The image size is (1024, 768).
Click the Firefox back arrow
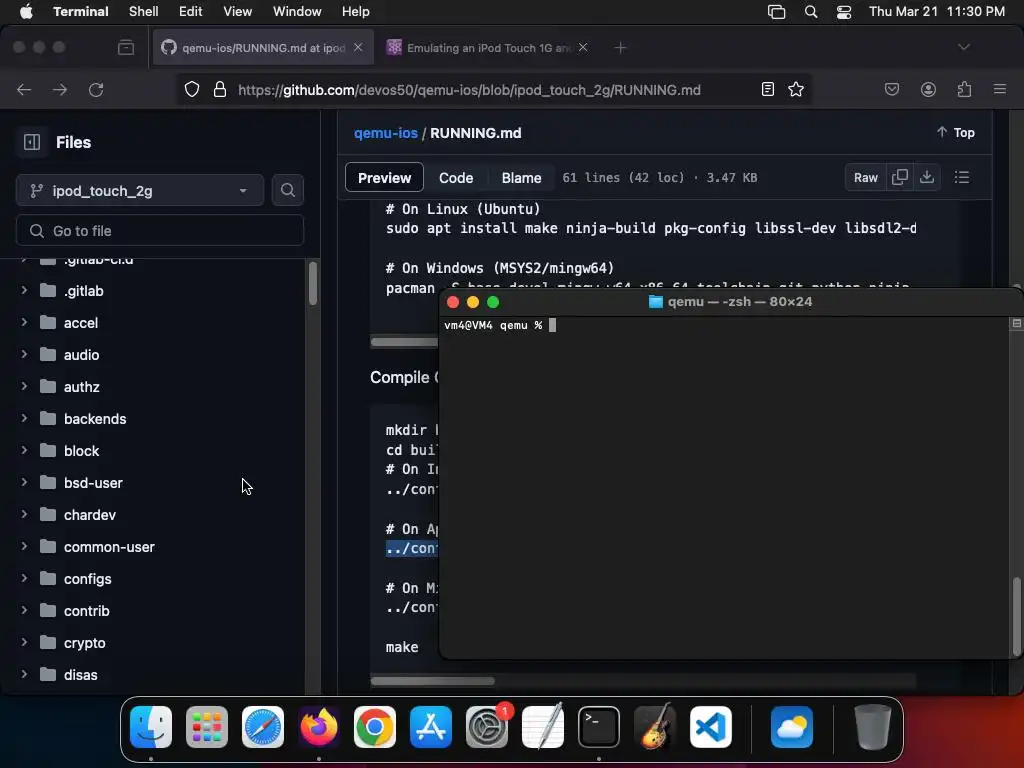coord(24,89)
